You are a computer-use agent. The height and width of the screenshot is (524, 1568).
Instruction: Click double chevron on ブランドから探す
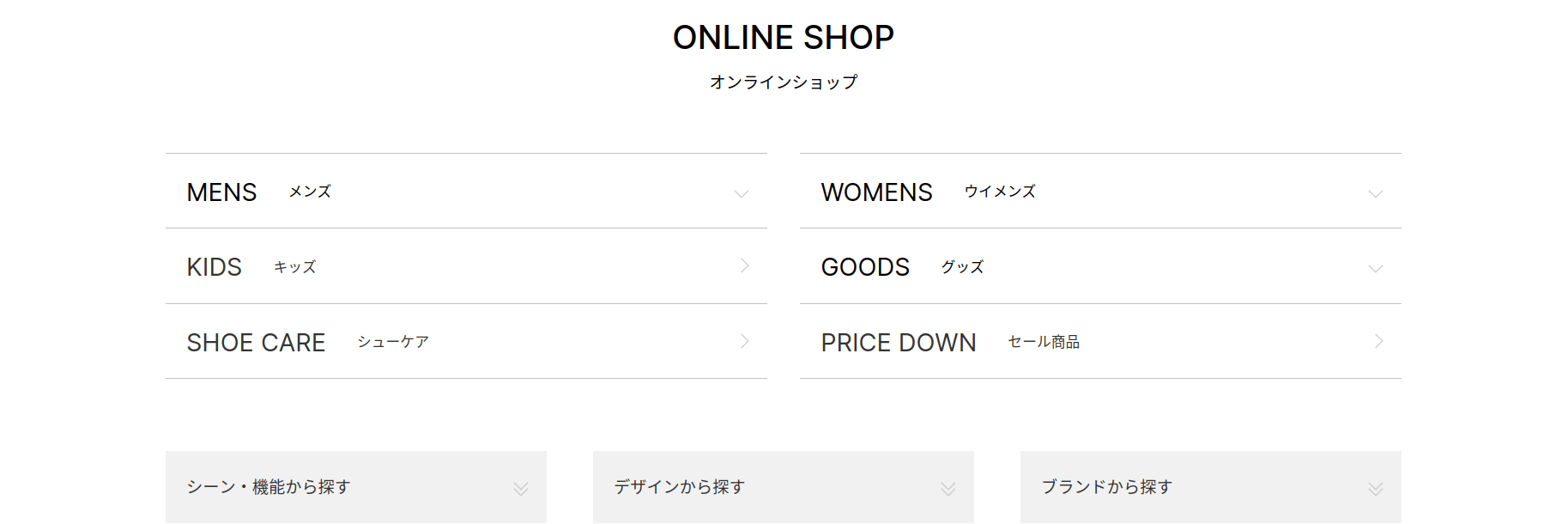[x=1375, y=489]
